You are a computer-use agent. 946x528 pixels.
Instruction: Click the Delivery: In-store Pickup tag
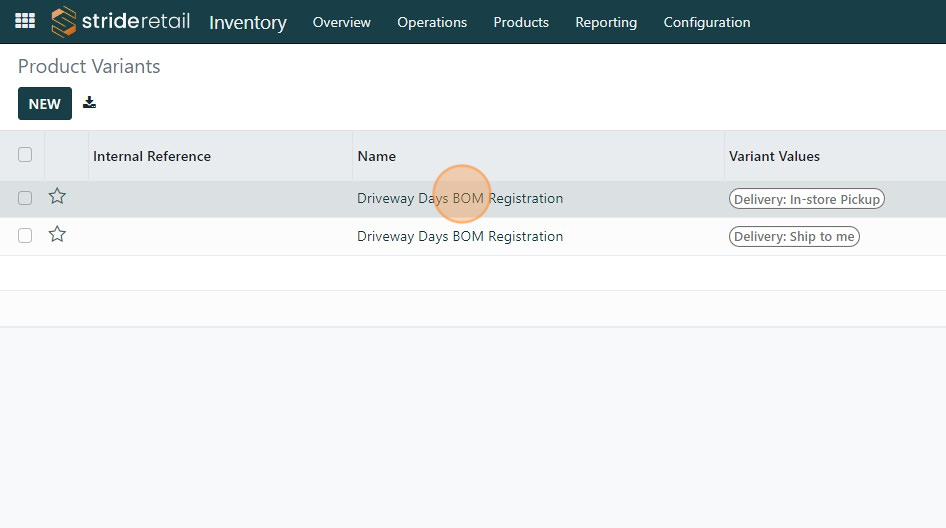[807, 199]
